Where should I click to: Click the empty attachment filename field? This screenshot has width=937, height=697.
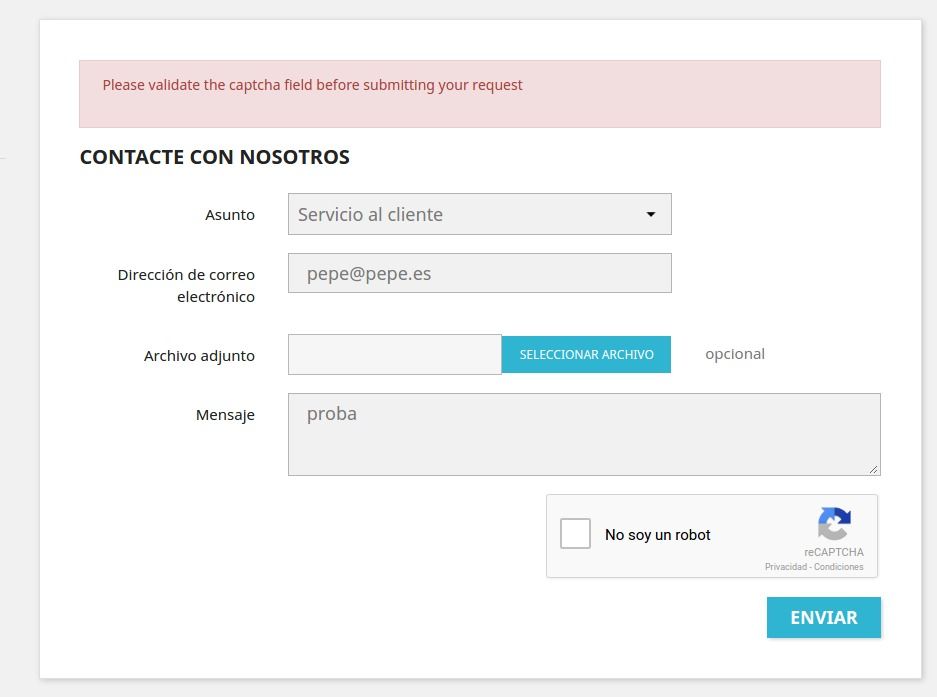coord(394,354)
